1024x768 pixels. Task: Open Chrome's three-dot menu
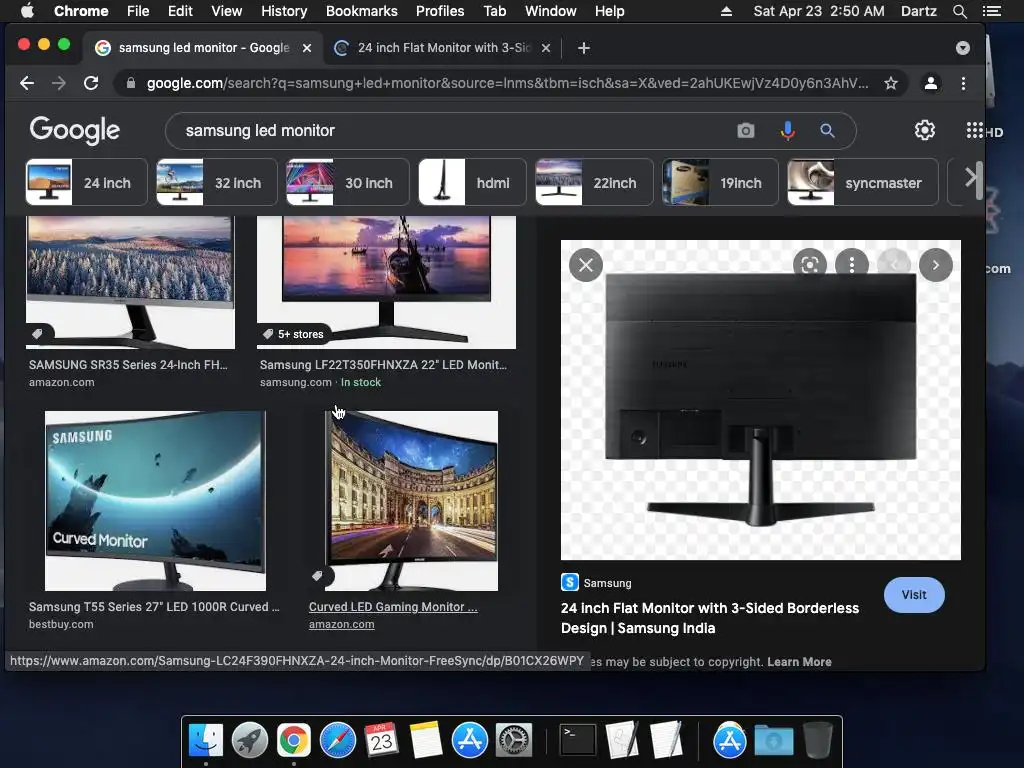tap(963, 83)
